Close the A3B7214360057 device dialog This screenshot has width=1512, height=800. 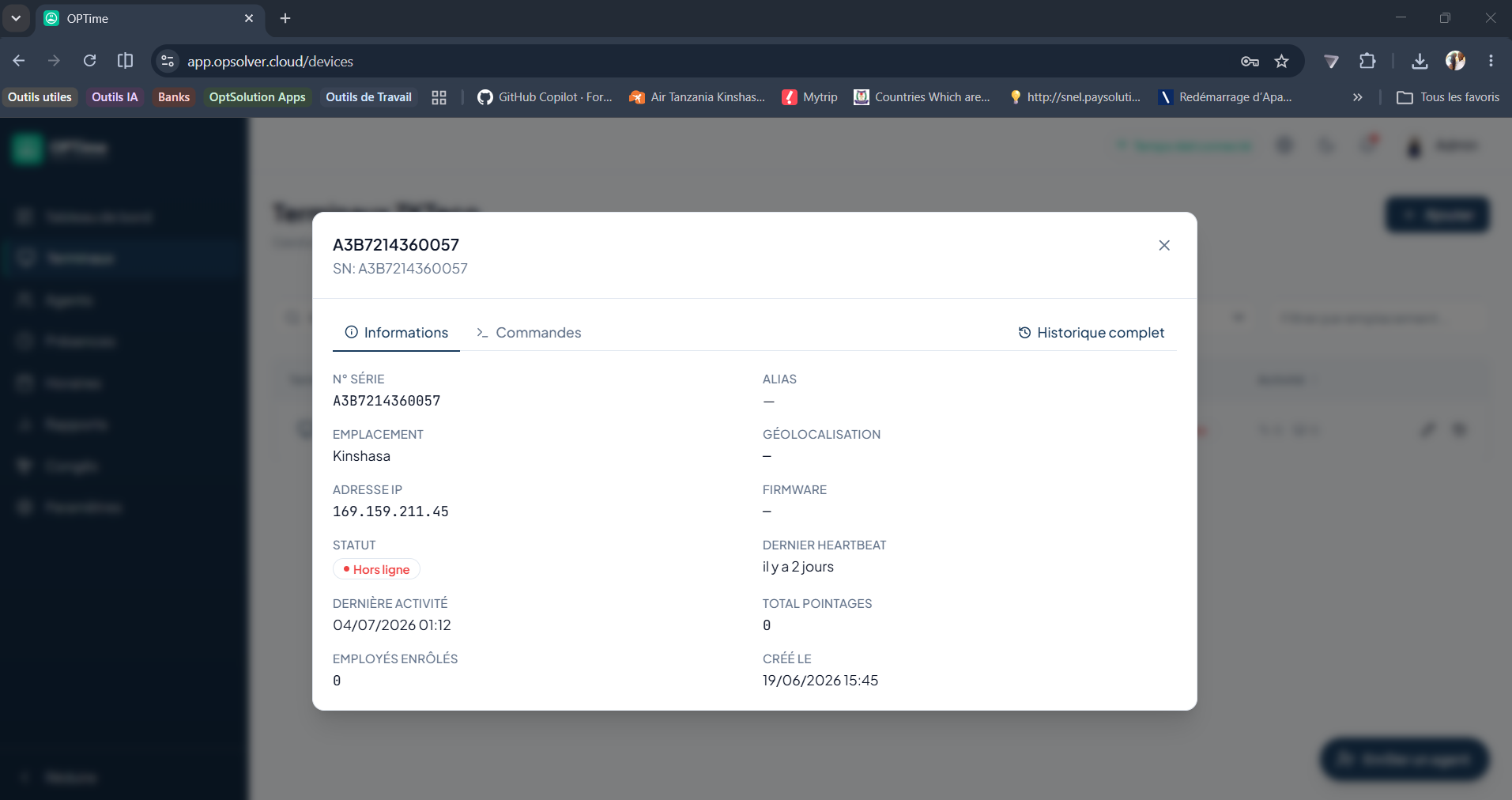pyautogui.click(x=1163, y=245)
